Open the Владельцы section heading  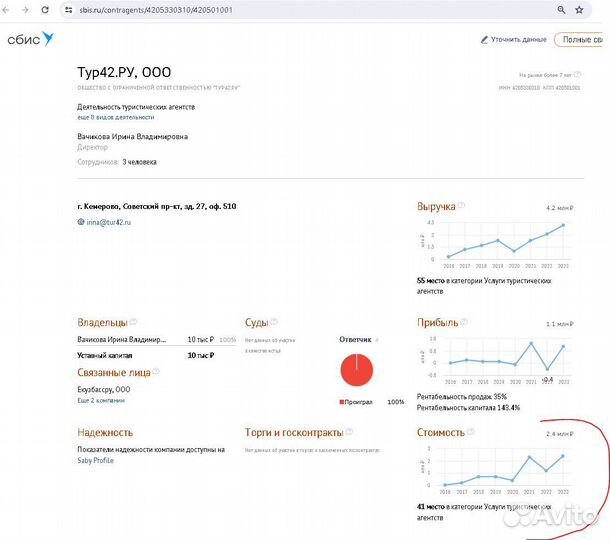[102, 323]
